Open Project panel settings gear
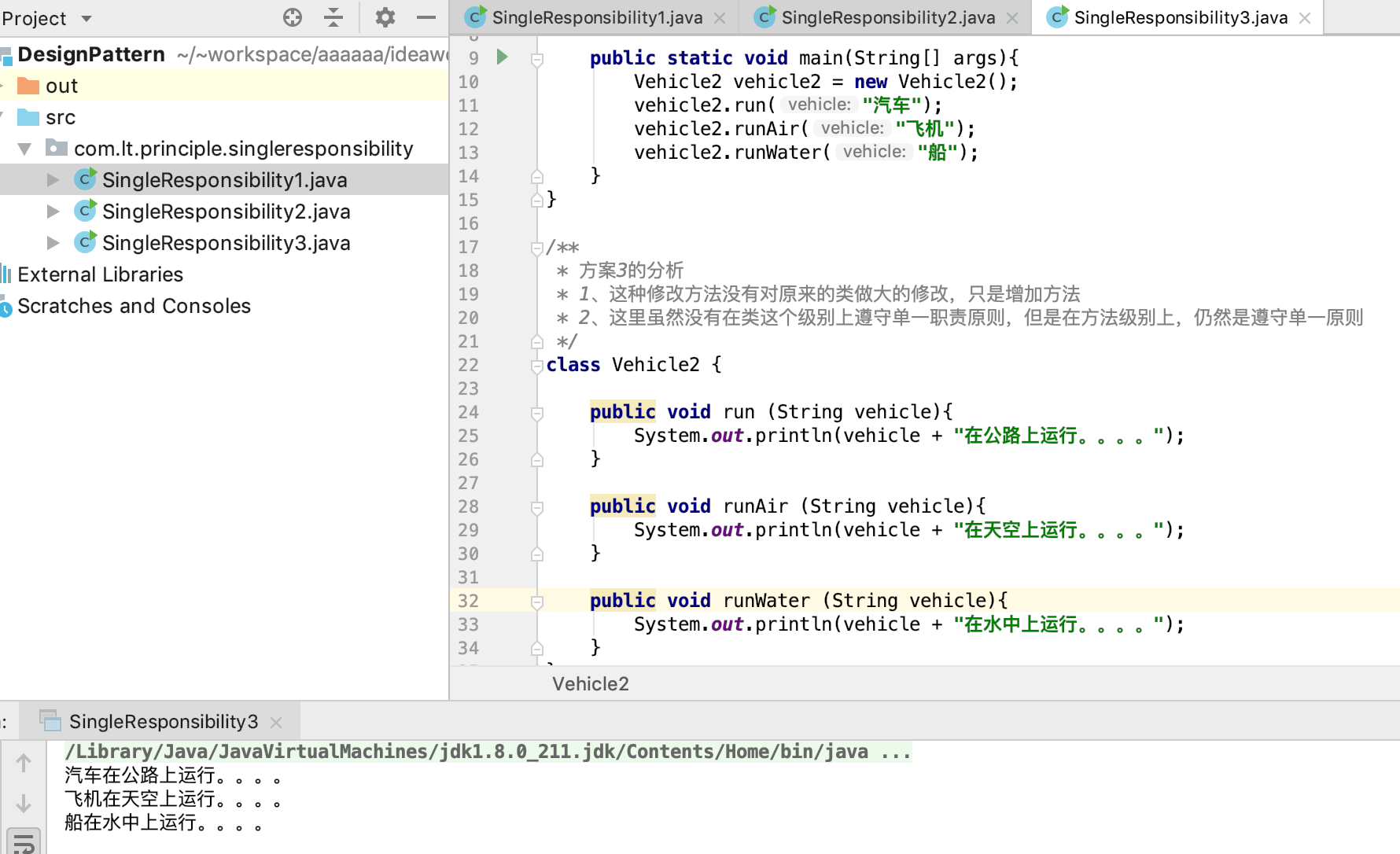 coord(385,17)
